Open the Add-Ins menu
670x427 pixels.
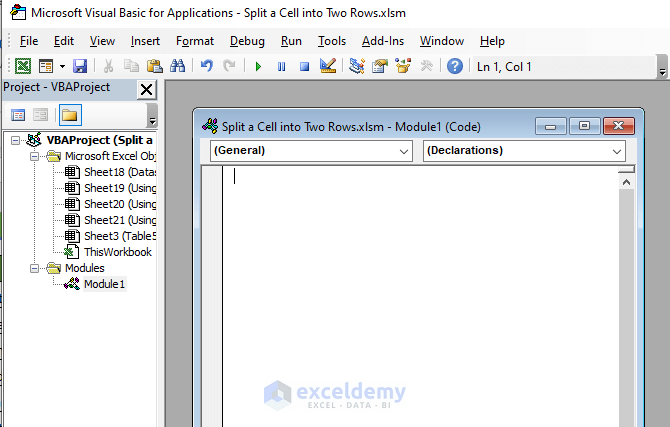tap(383, 41)
